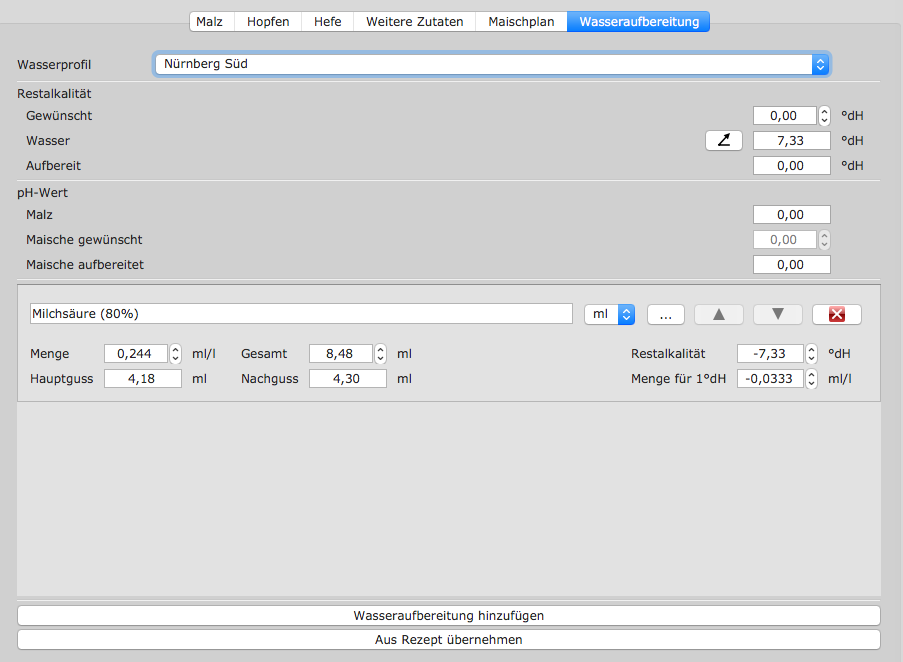Click the Milchsäure (80%) name field
903x662 pixels.
click(x=300, y=314)
